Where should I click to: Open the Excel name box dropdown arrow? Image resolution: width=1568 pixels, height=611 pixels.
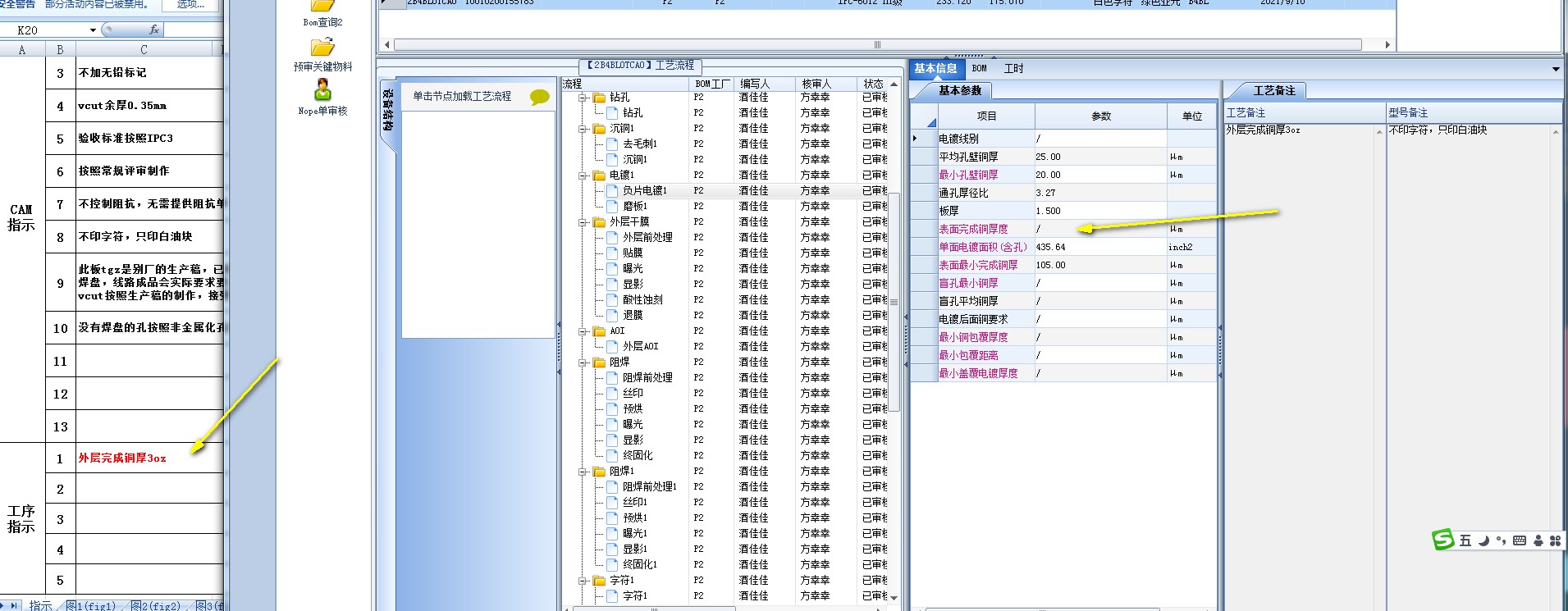[x=93, y=30]
